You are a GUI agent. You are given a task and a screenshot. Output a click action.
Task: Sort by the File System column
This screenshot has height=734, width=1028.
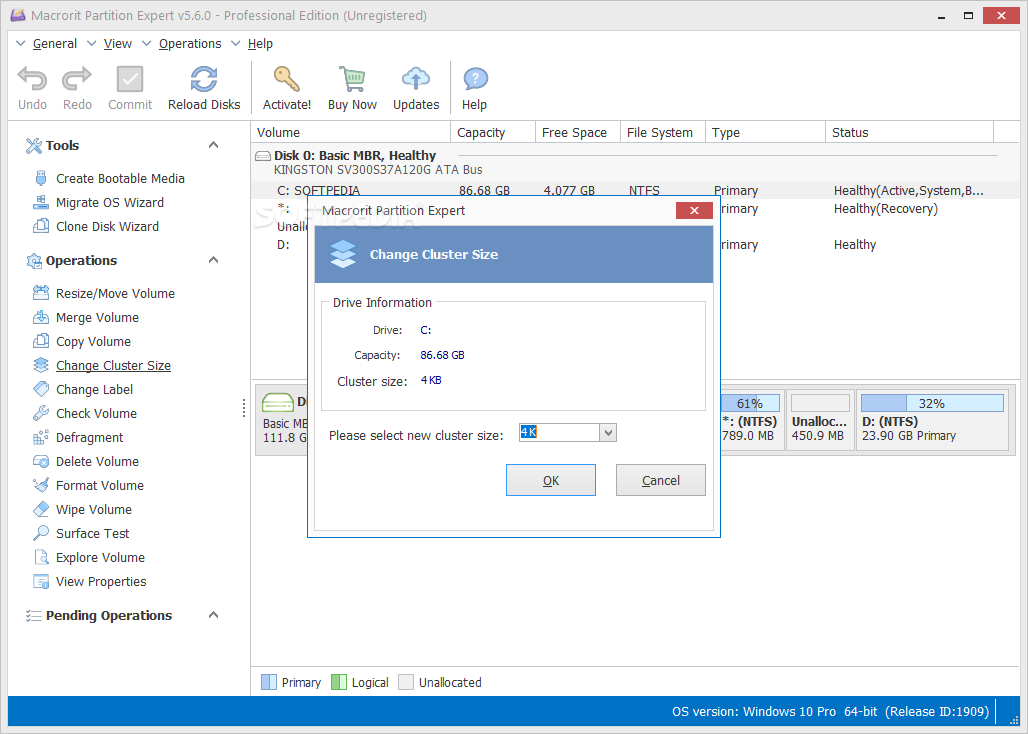(x=663, y=132)
